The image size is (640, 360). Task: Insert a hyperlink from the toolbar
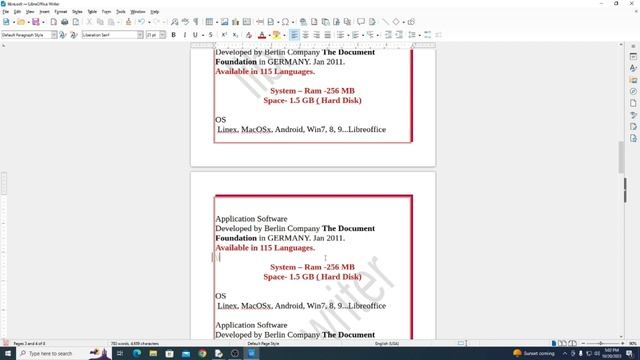click(x=303, y=22)
